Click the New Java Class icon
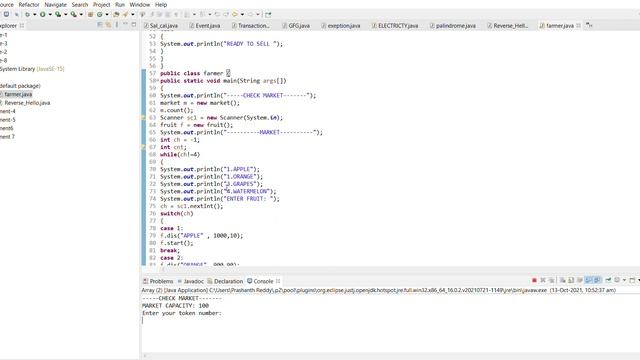The image size is (640, 360). (100, 14)
